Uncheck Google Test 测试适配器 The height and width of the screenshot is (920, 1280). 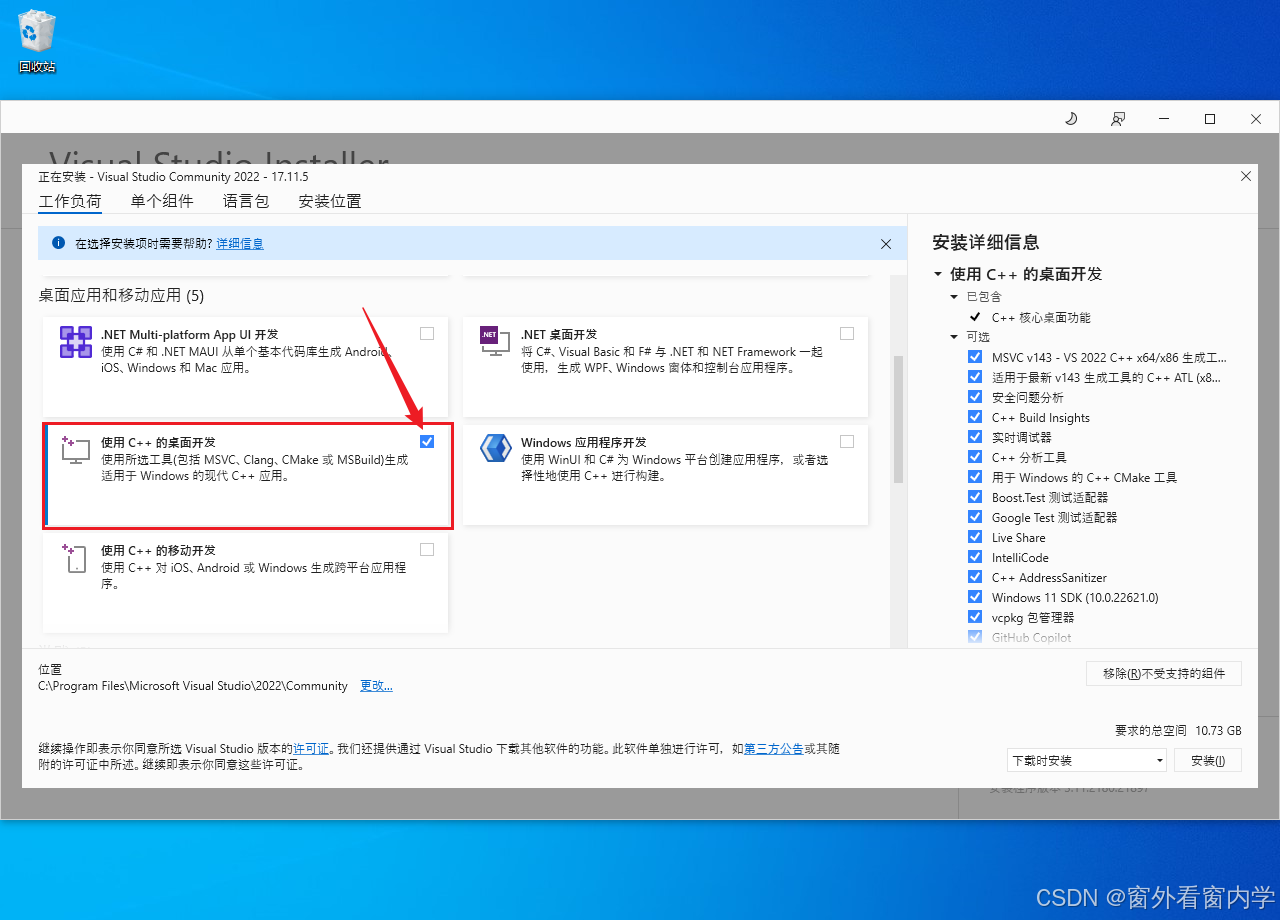coord(975,517)
